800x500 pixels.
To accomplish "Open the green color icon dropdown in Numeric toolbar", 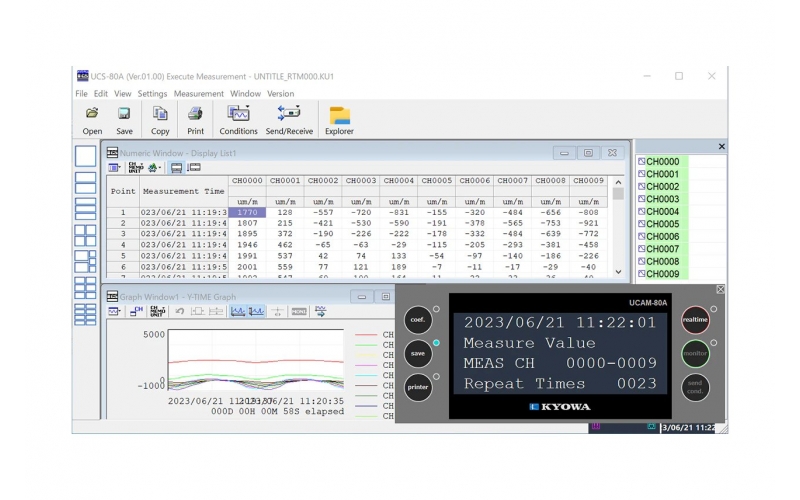I will click(x=154, y=168).
